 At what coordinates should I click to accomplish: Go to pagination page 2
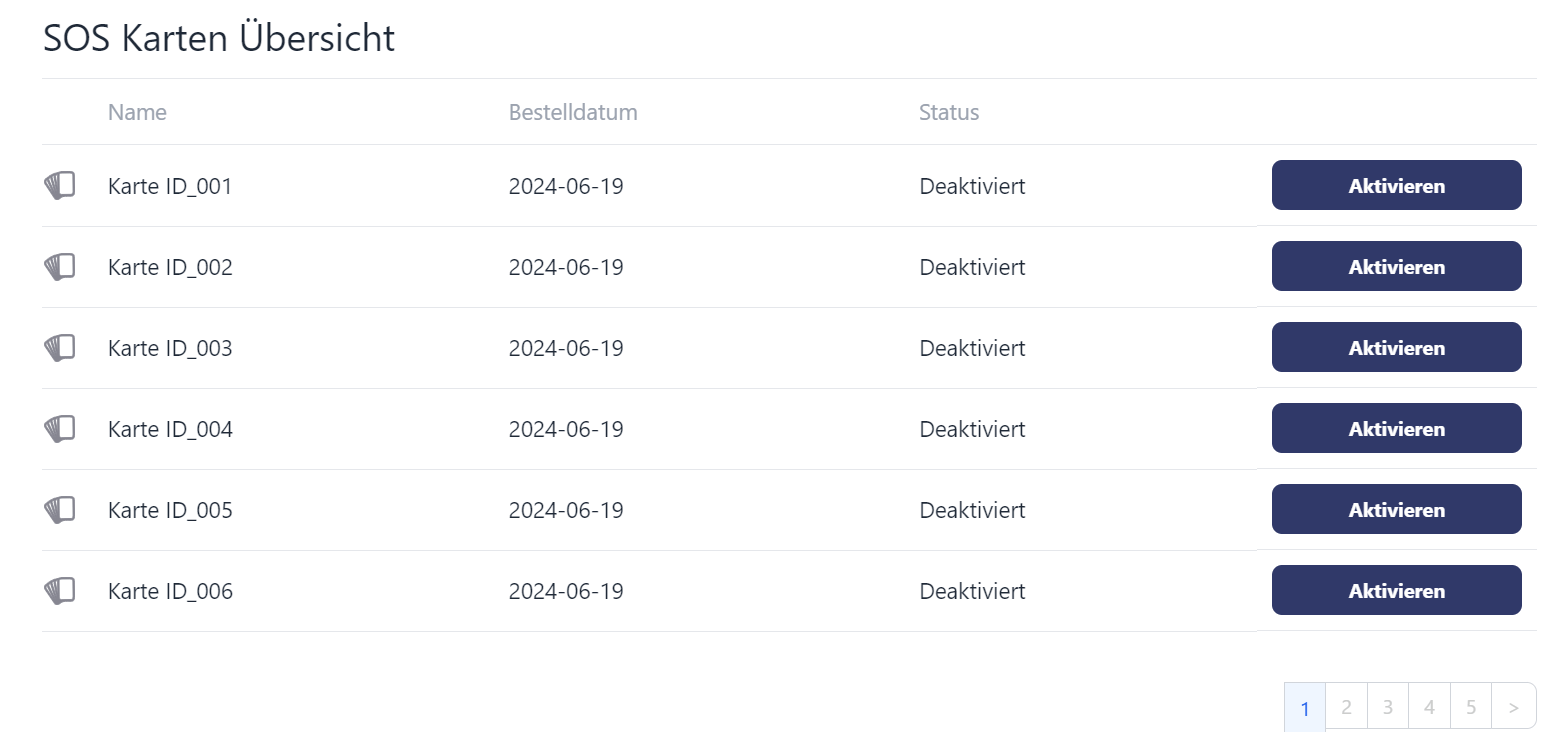coord(1346,707)
